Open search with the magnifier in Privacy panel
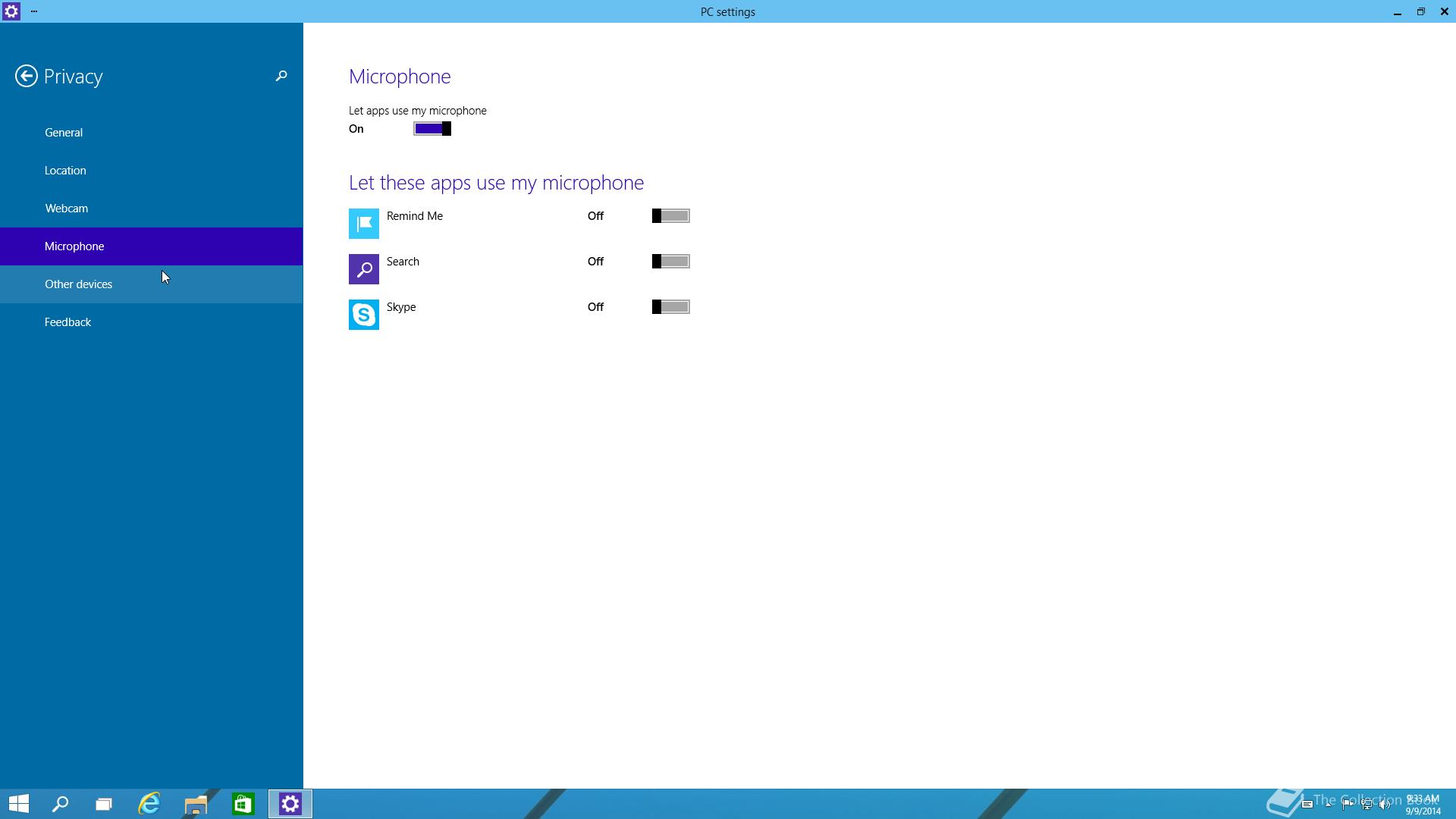Image resolution: width=1456 pixels, height=819 pixels. click(x=281, y=76)
